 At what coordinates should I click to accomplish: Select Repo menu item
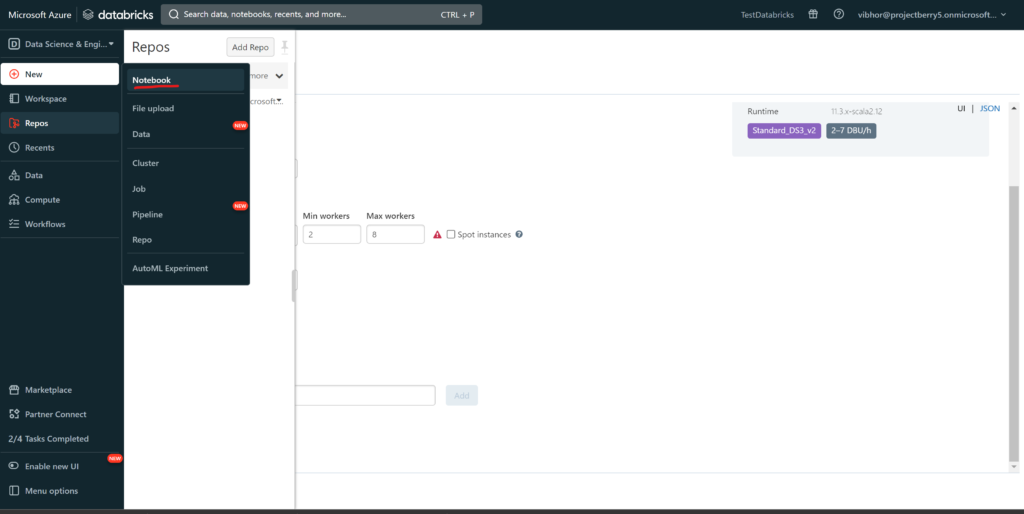(185, 240)
